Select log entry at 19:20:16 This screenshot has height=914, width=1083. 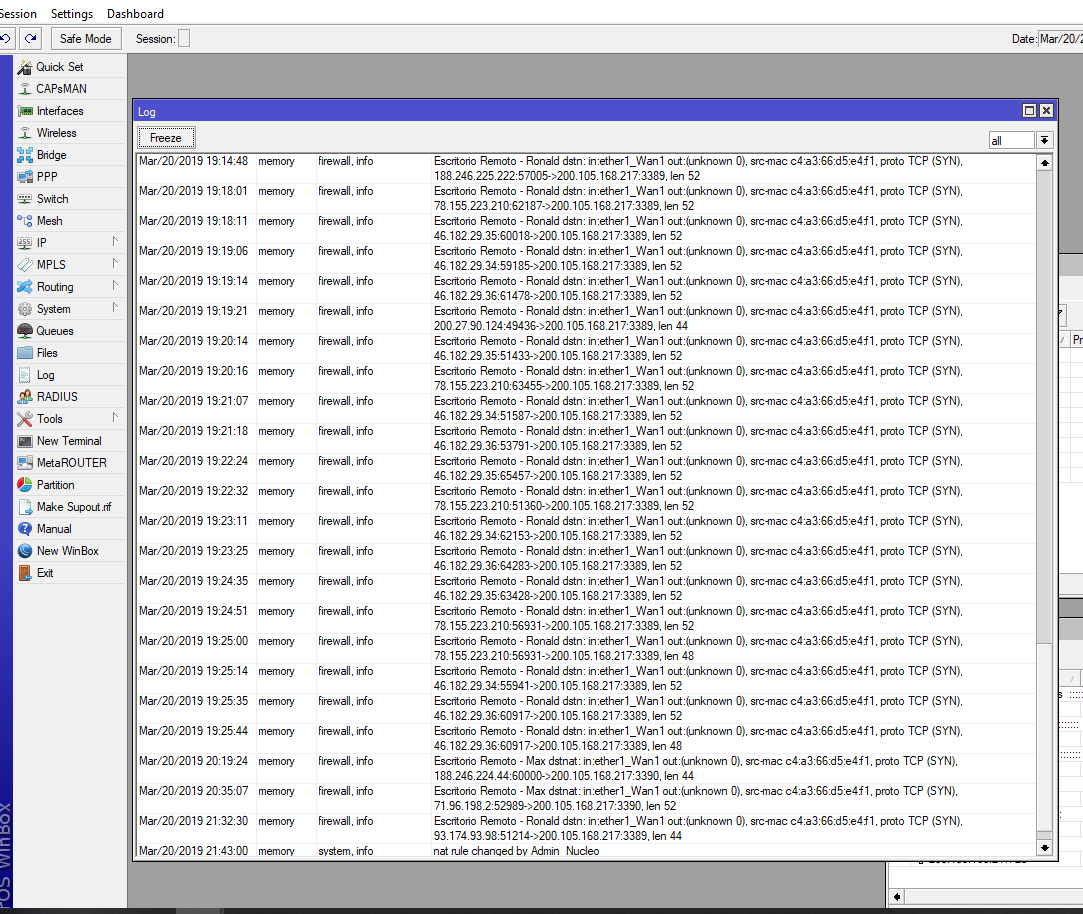click(x=586, y=379)
